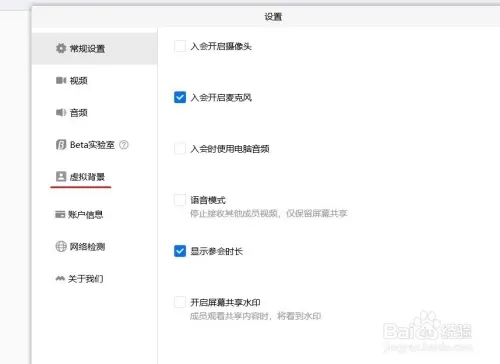Click the speaker icon beside 音频
The width and height of the screenshot is (500, 364).
(61, 112)
